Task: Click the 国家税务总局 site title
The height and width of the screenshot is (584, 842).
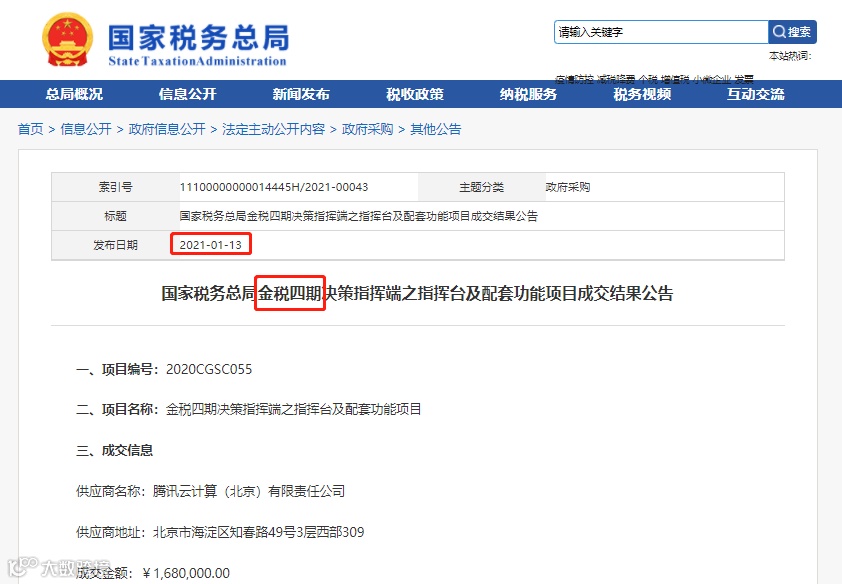Action: pyautogui.click(x=199, y=38)
